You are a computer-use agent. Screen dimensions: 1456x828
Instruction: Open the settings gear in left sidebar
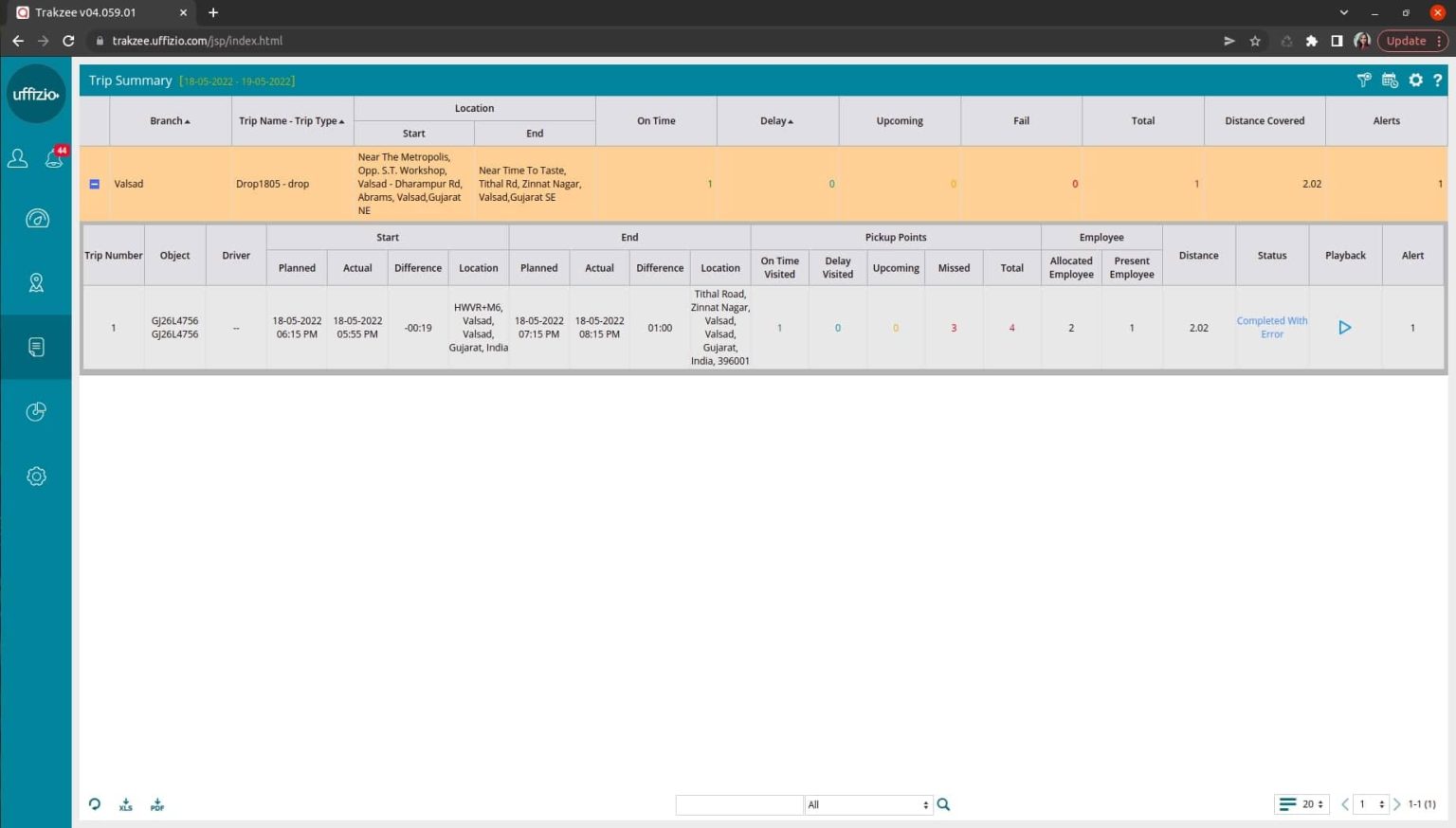coord(36,477)
